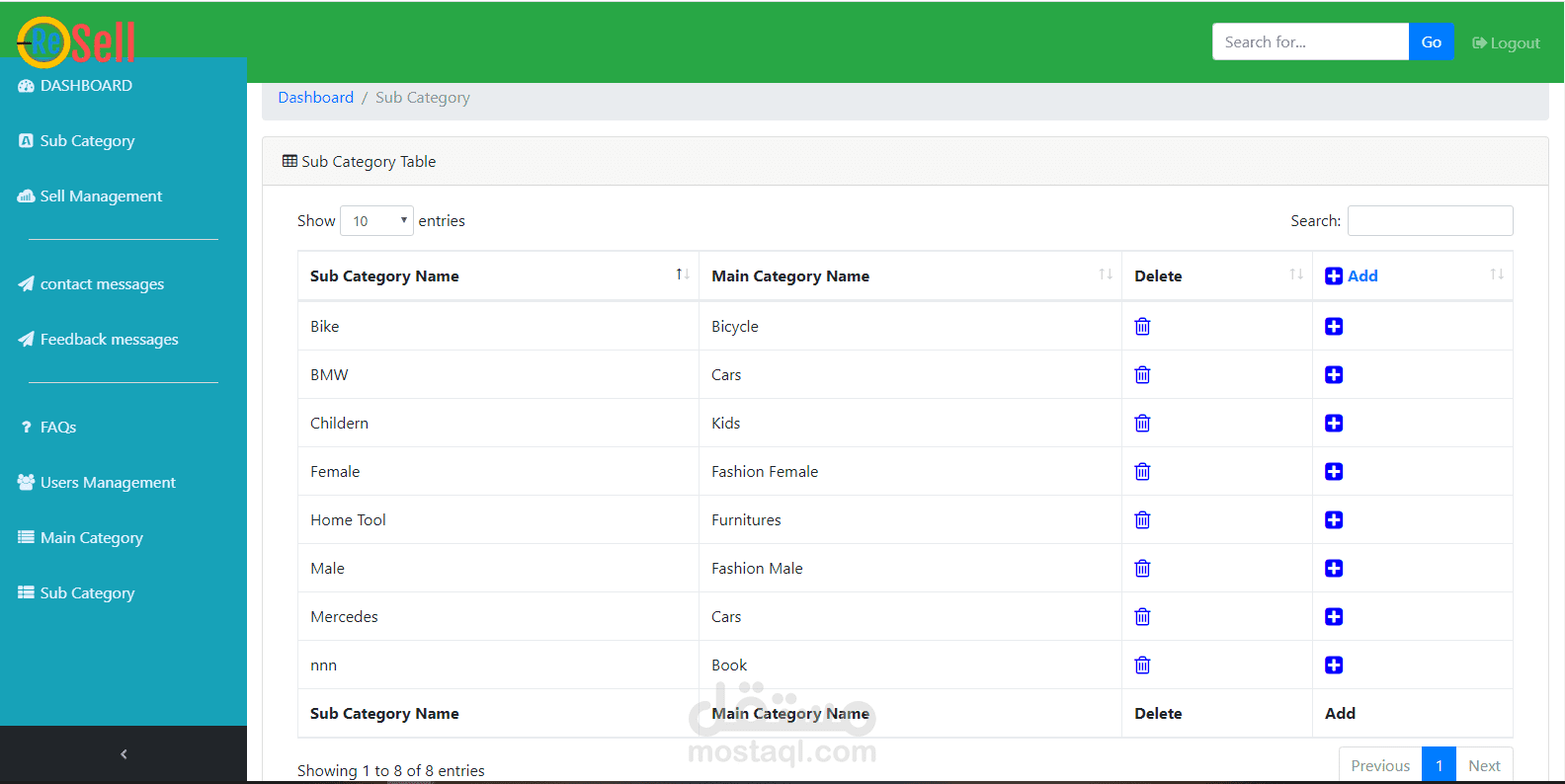Go to the Next pagination page
The image size is (1565, 784).
click(x=1483, y=766)
